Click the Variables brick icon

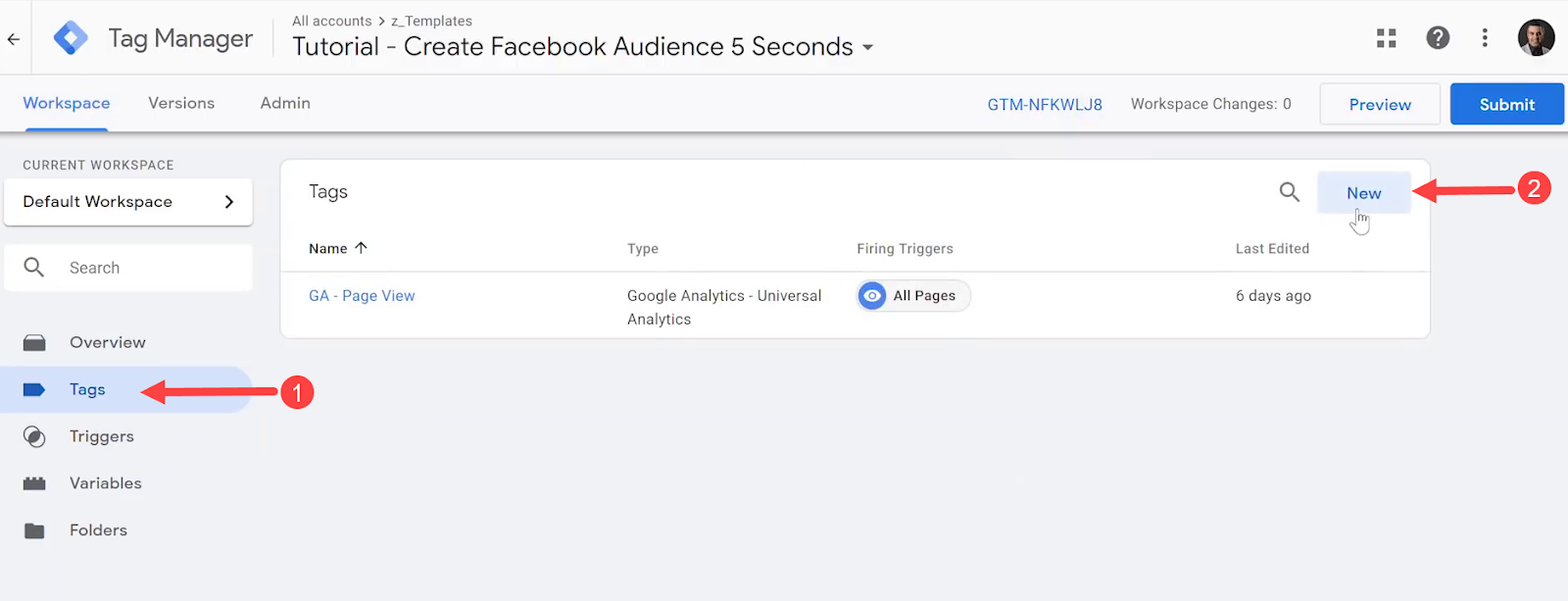(x=34, y=483)
